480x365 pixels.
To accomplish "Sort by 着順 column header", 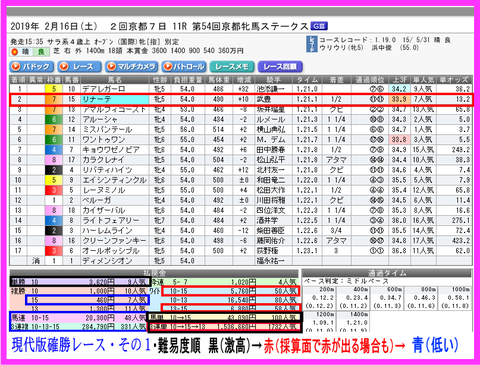I will pos(18,80).
